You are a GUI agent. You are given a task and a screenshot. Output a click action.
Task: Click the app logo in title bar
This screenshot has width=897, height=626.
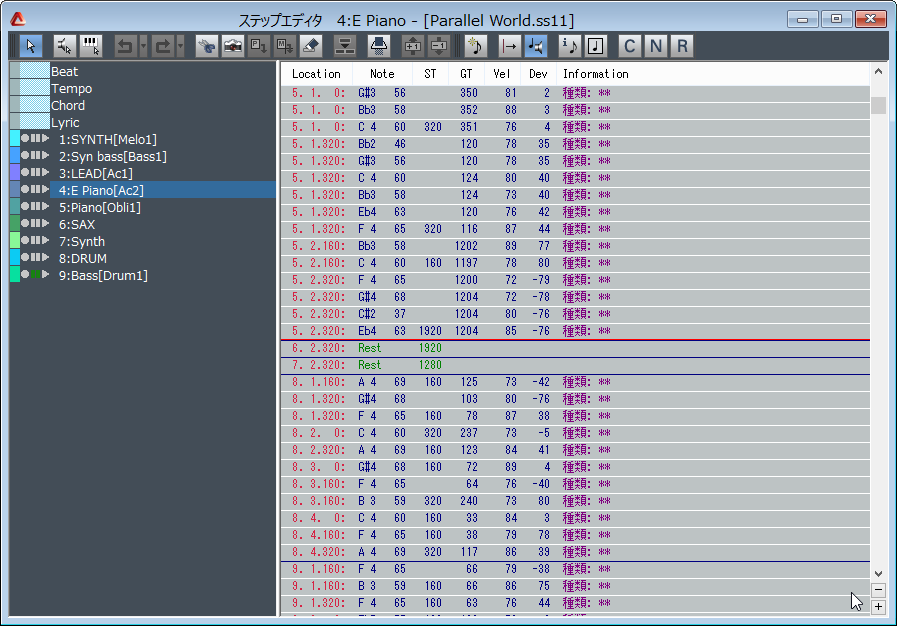(x=18, y=19)
